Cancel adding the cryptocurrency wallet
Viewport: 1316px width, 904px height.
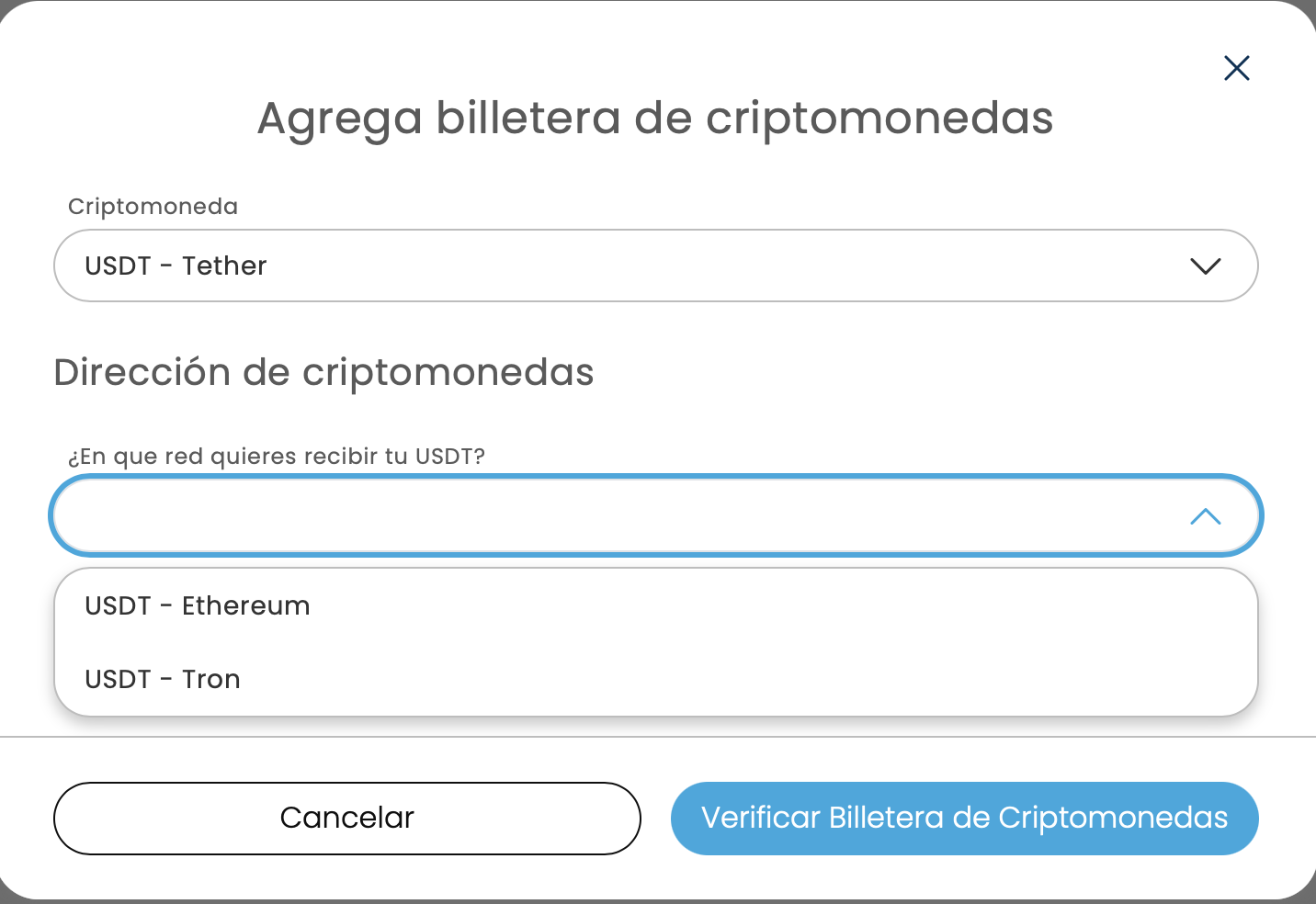pos(346,819)
